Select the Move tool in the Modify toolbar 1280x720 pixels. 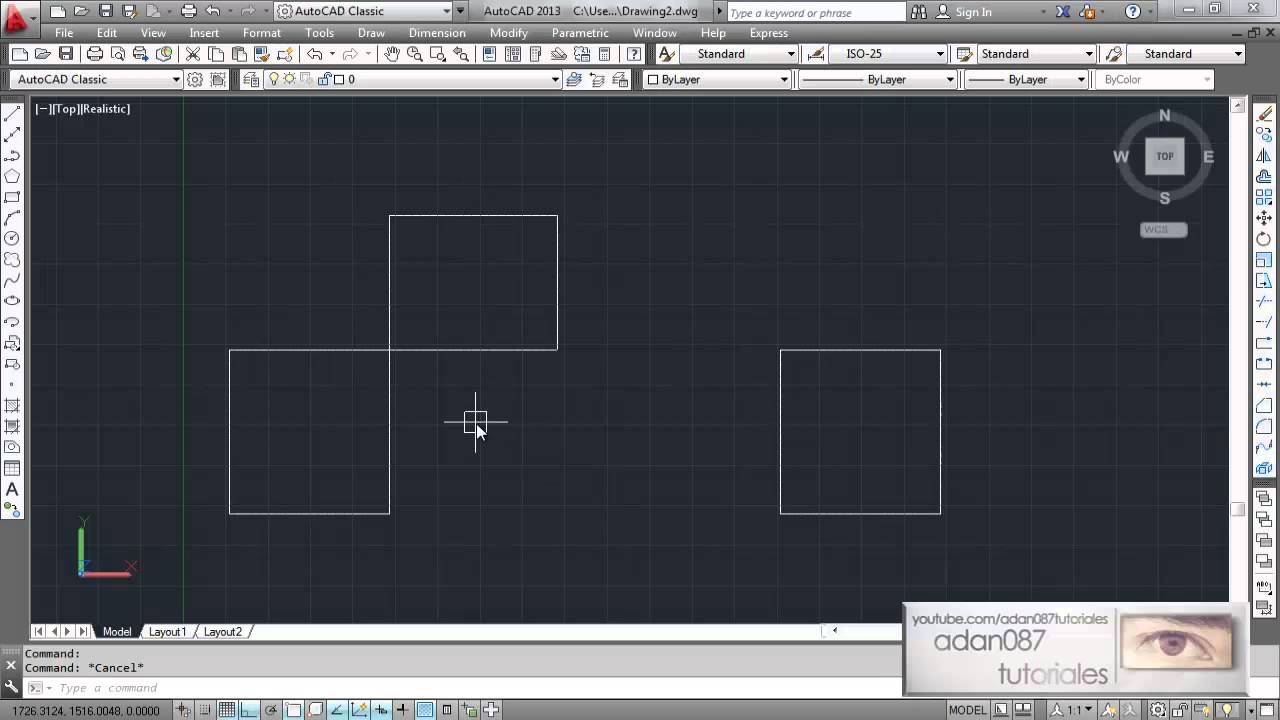1264,218
